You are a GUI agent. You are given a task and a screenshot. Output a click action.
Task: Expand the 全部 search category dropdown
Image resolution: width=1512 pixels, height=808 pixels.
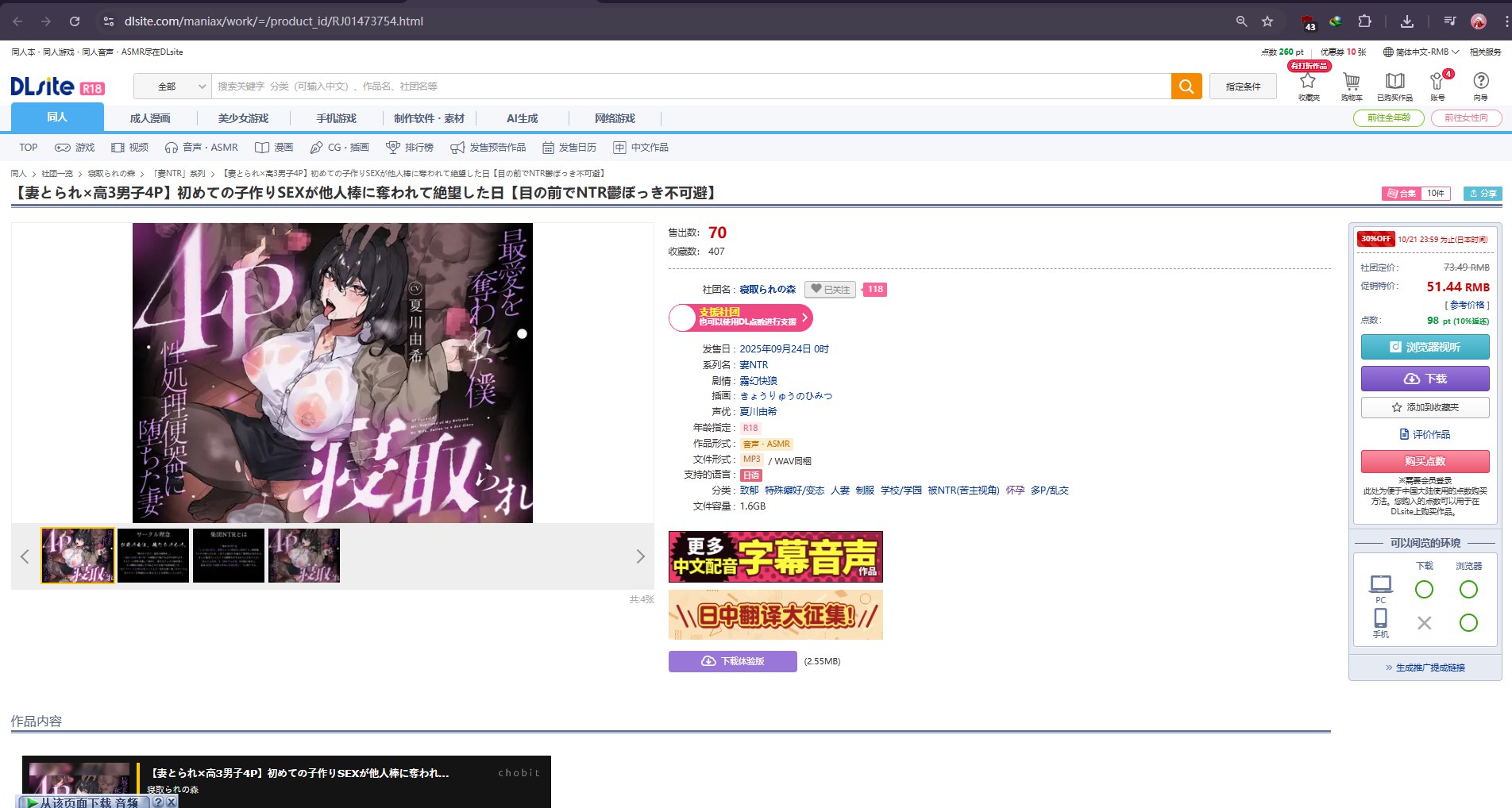click(172, 87)
